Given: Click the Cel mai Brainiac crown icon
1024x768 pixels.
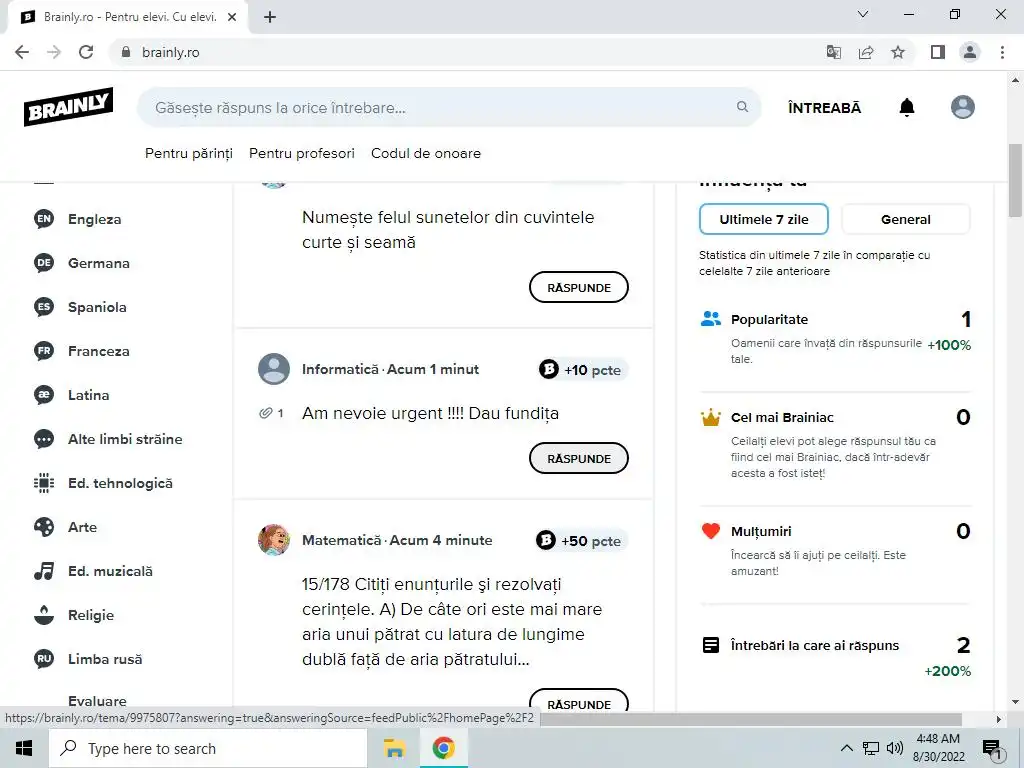Looking at the screenshot, I should coord(711,417).
